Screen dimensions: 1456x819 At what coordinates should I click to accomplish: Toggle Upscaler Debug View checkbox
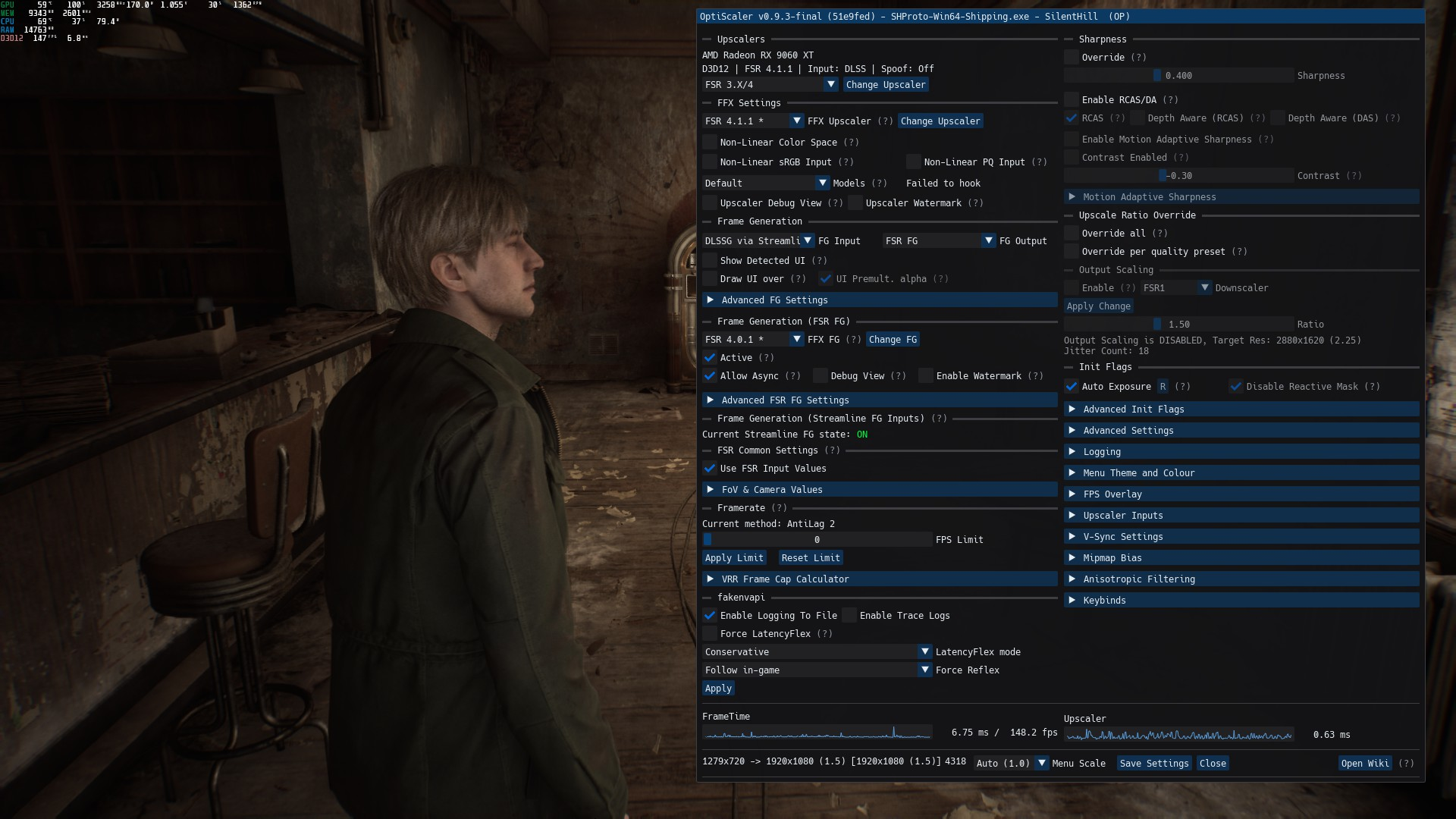click(x=710, y=203)
